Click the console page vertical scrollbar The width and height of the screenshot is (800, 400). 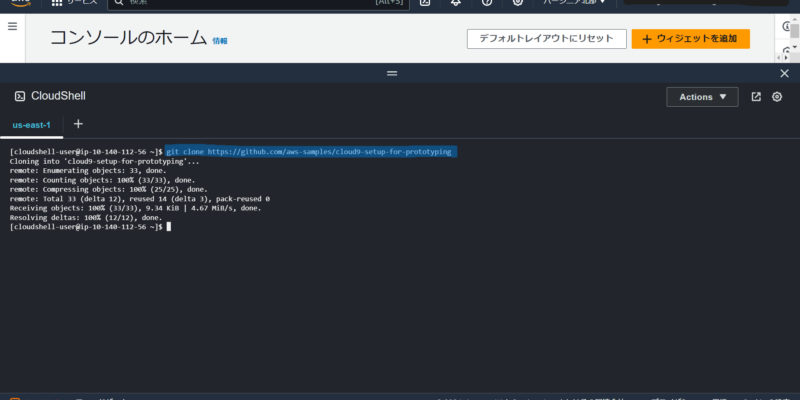[x=795, y=34]
